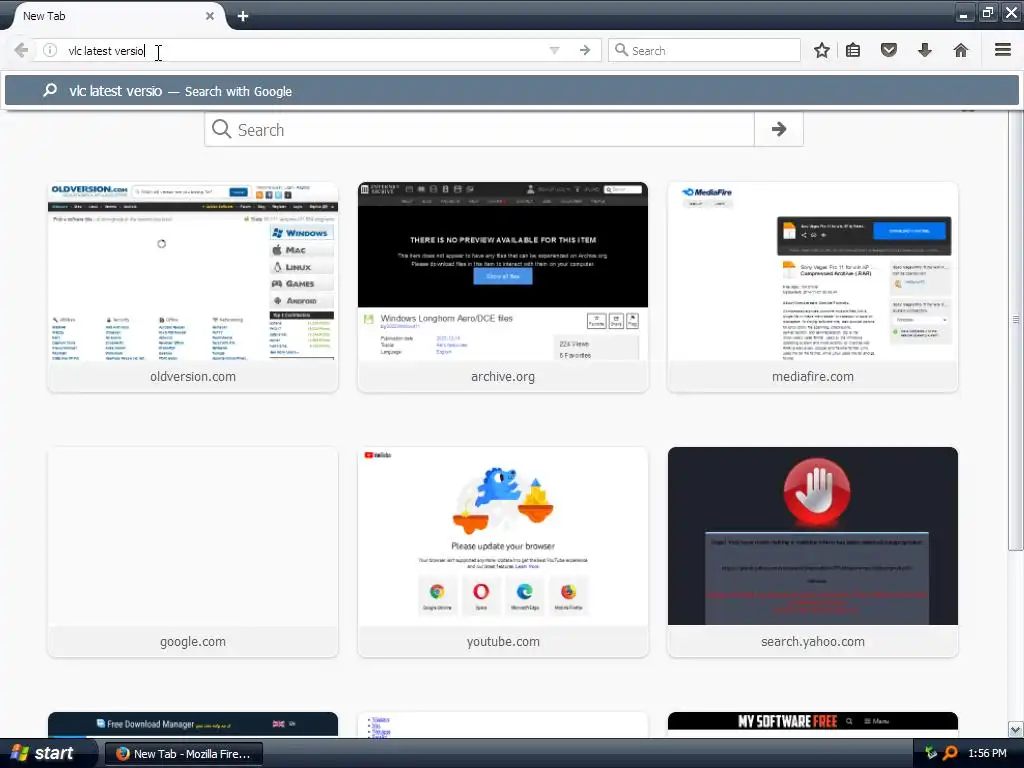Open the Free Download Manager tile
This screenshot has height=768, width=1024.
(x=193, y=724)
